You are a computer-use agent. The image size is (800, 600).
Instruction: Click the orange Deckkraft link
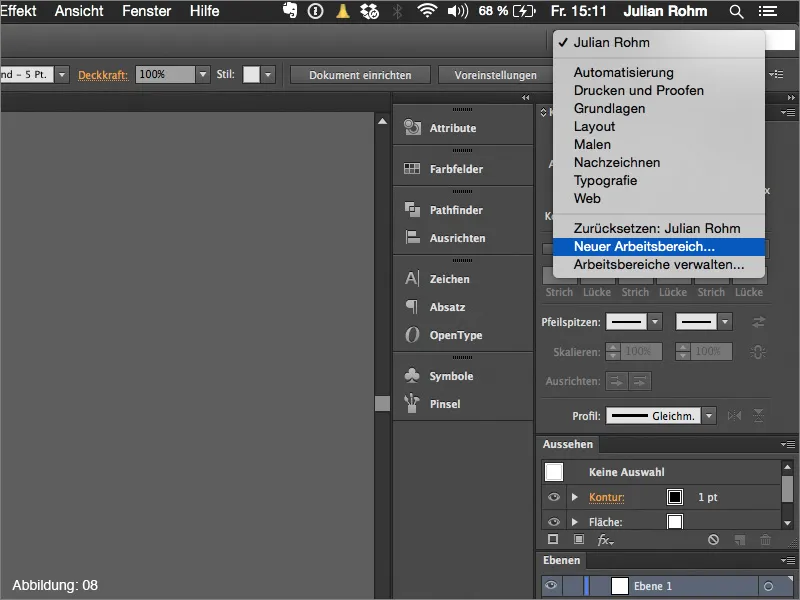coord(103,75)
